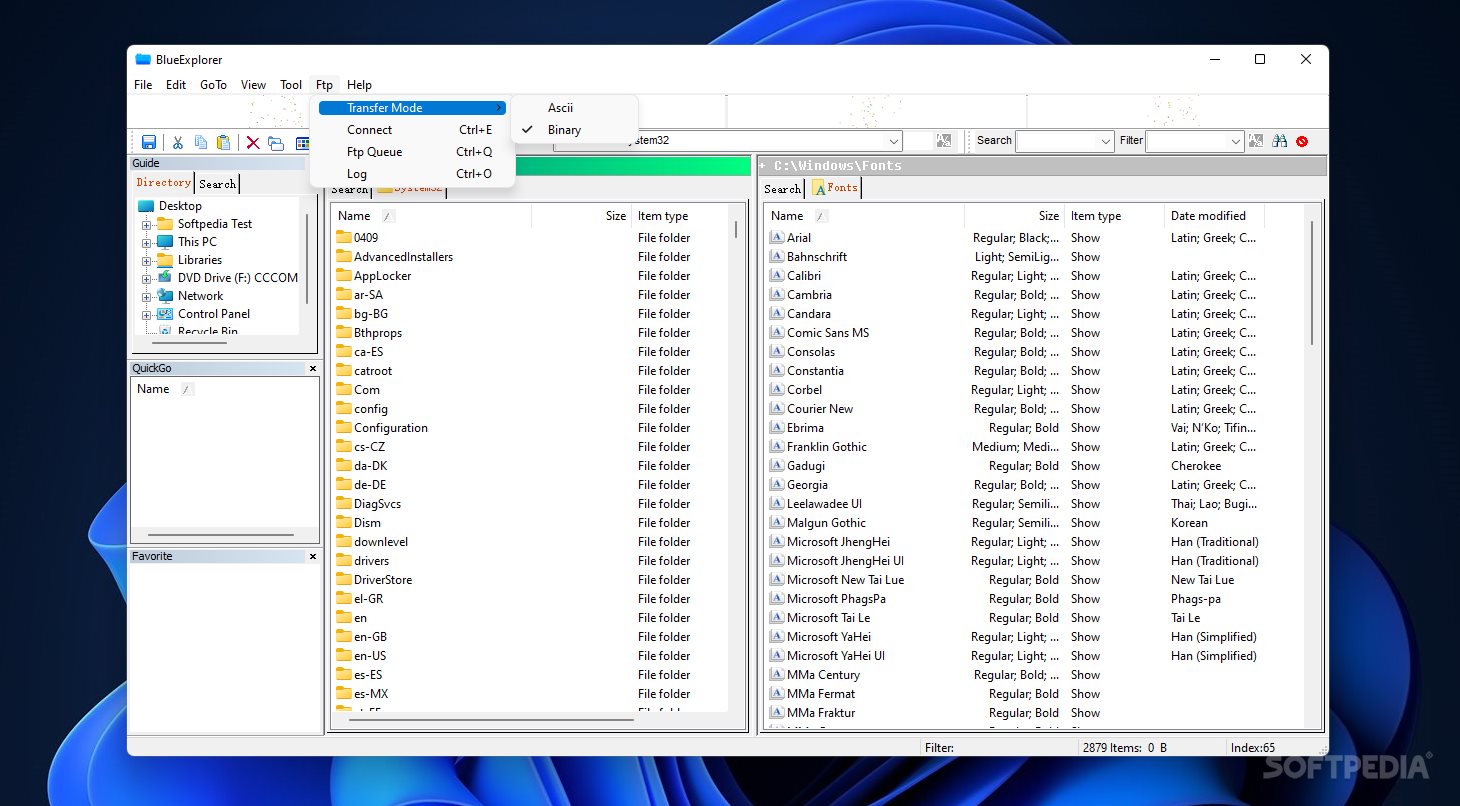This screenshot has height=806, width=1460.
Task: Open the Search combo box dropdown
Action: tap(1105, 141)
